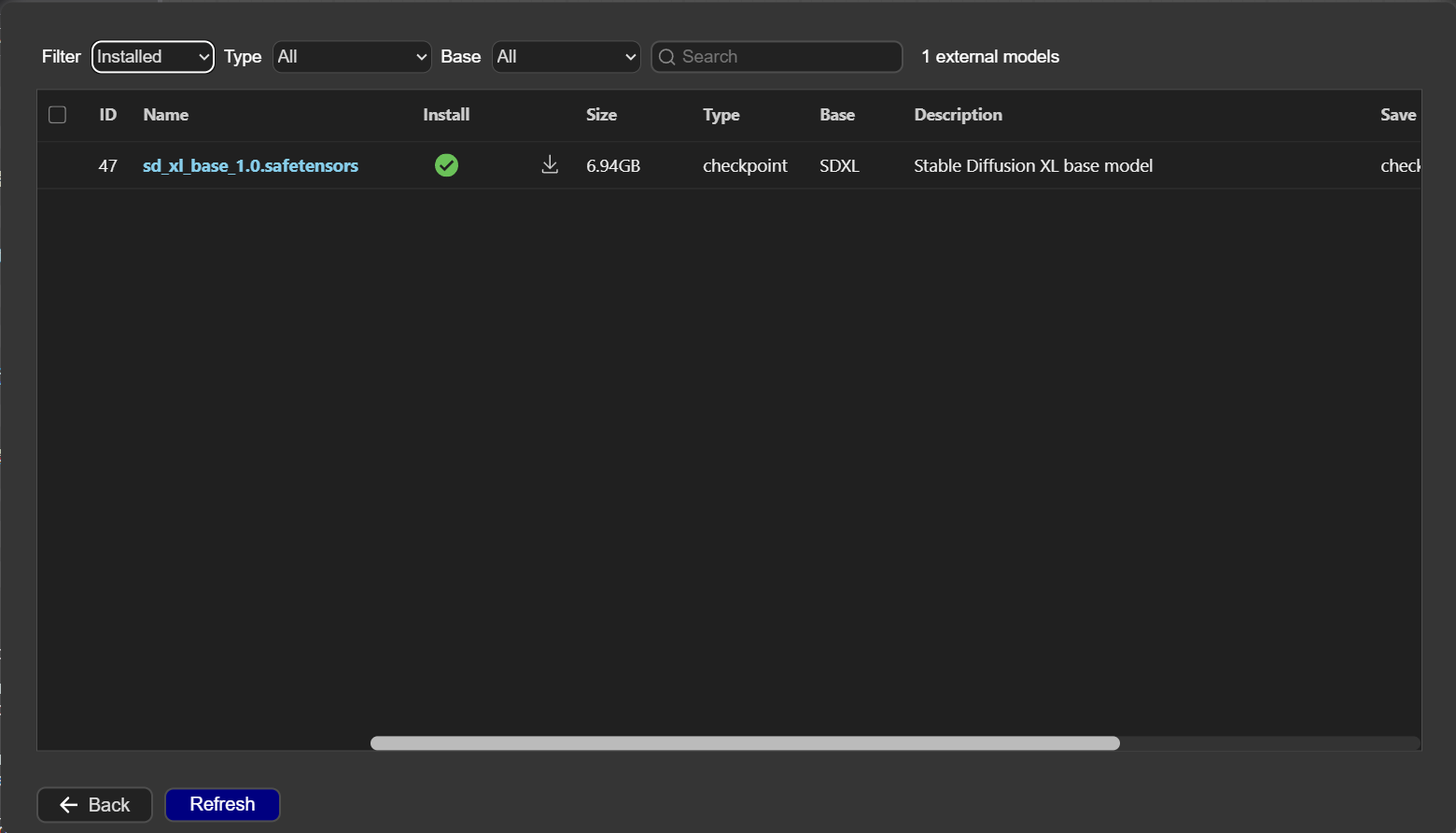The width and height of the screenshot is (1456, 833).
Task: Go back using the Back button
Action: (x=94, y=805)
